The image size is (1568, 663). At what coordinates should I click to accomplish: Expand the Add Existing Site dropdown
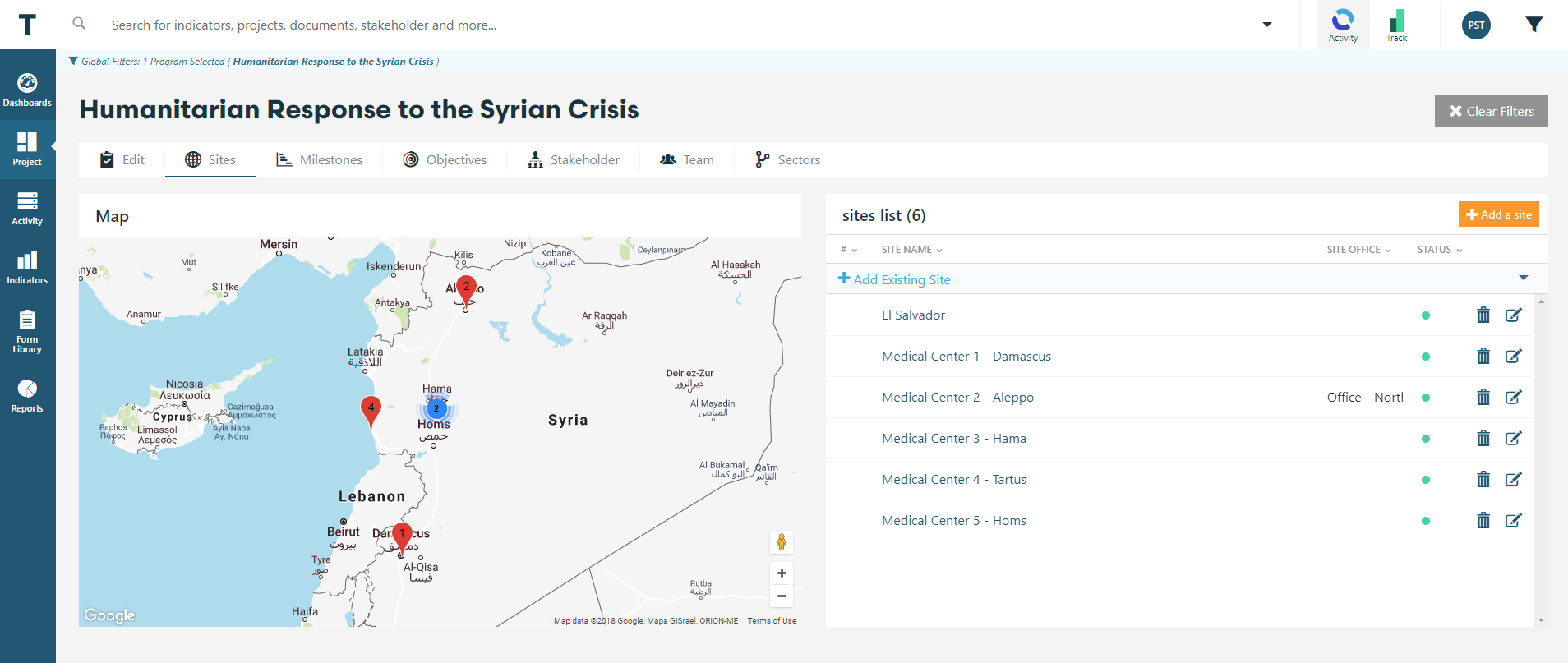(x=1523, y=279)
